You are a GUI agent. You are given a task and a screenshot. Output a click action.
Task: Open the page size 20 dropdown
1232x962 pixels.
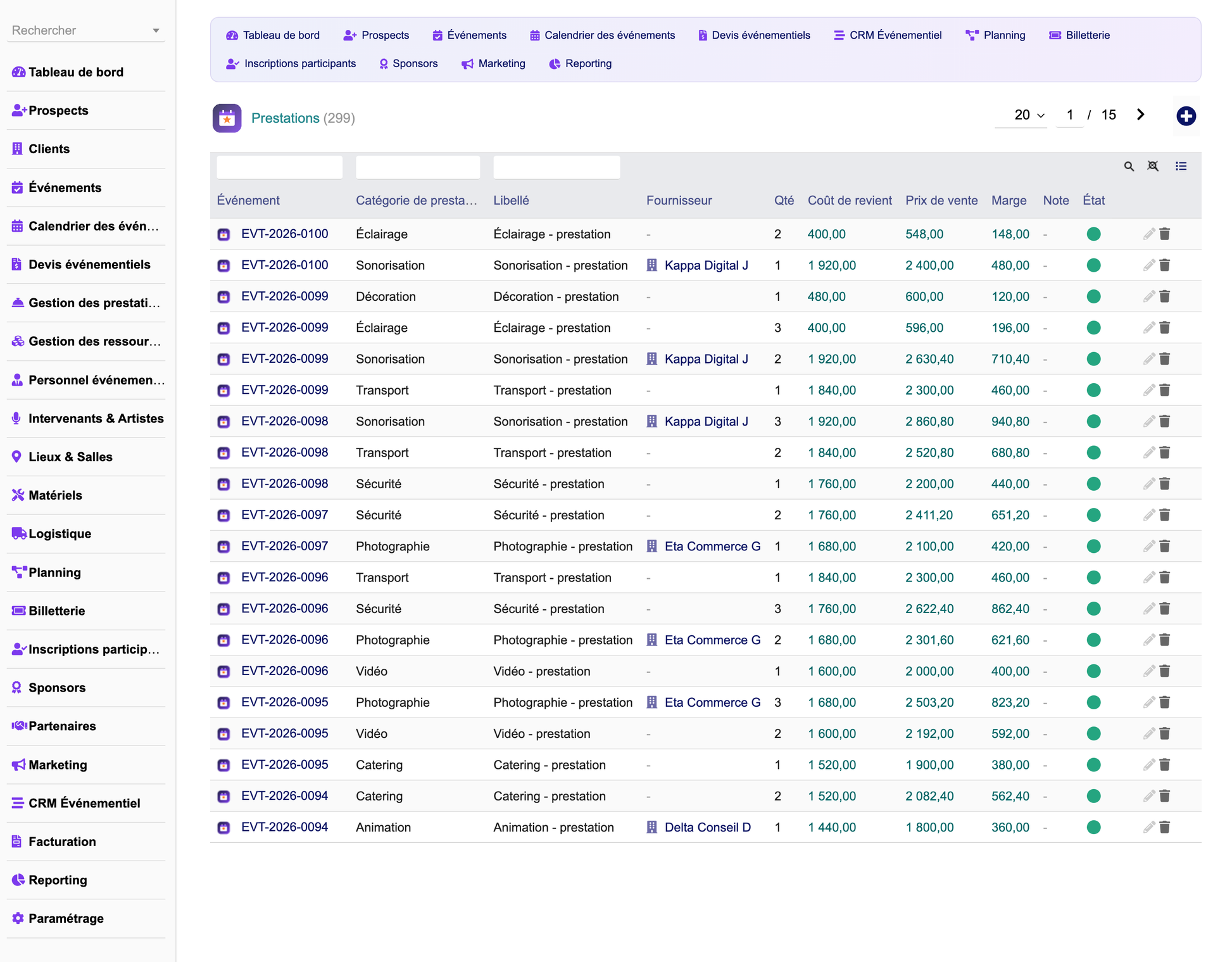1021,115
